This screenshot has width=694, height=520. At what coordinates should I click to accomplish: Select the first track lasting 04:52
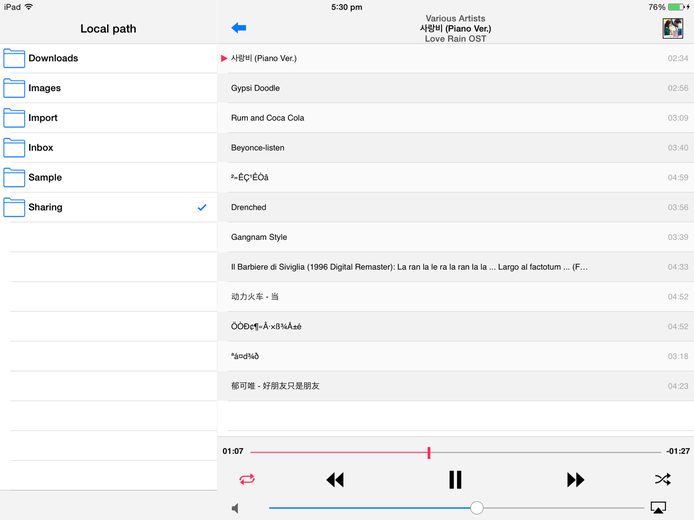point(455,297)
